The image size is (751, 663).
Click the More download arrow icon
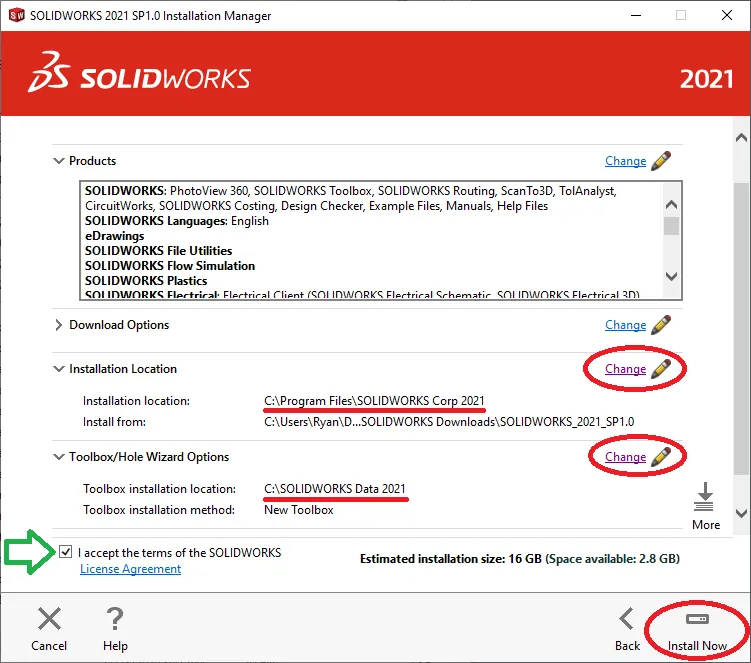coord(704,497)
